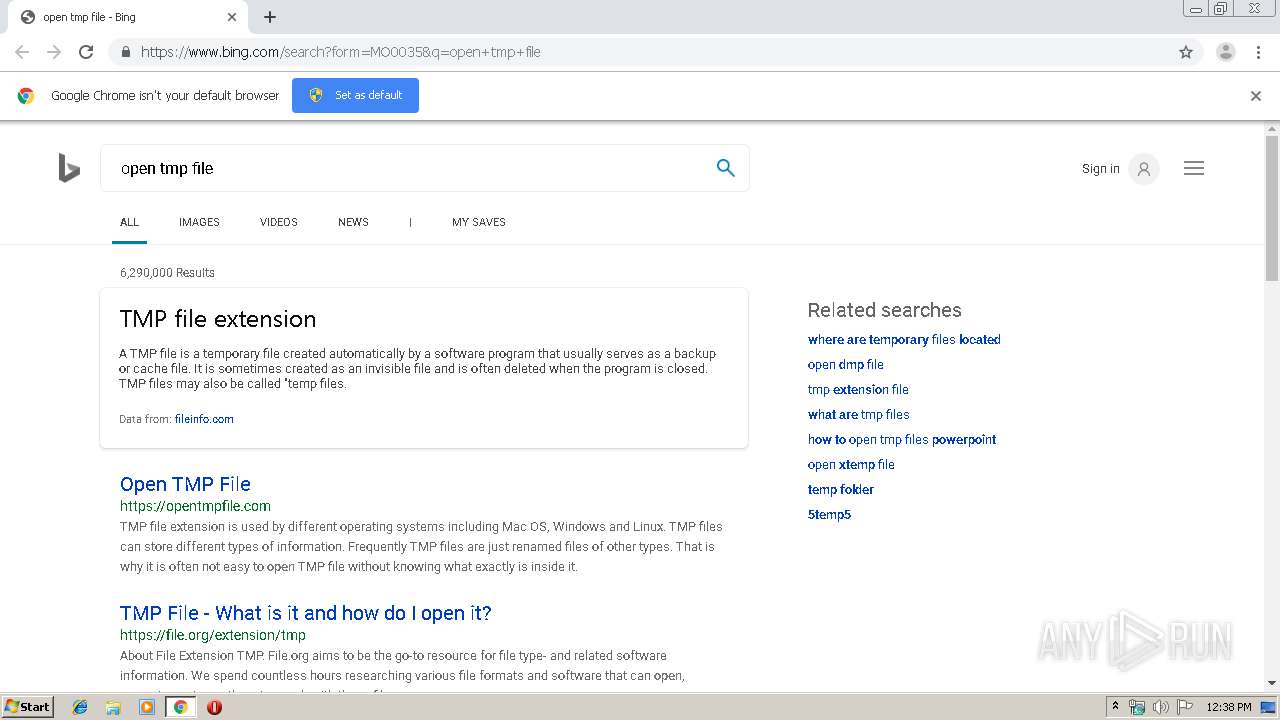Viewport: 1280px width, 720px height.
Task: Search related 'what are tmp files'
Action: tap(859, 415)
